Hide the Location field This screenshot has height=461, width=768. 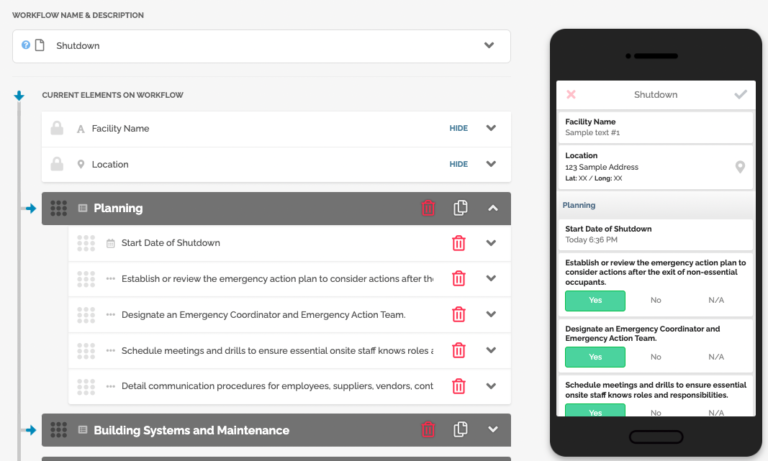pyautogui.click(x=458, y=164)
